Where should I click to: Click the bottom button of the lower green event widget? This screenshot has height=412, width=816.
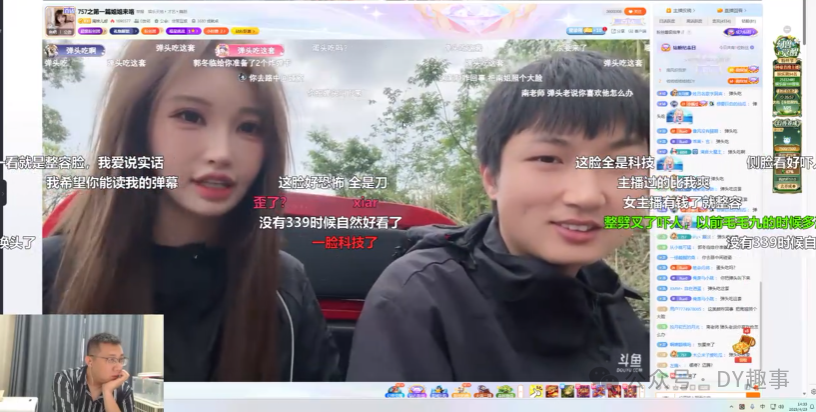point(787,186)
